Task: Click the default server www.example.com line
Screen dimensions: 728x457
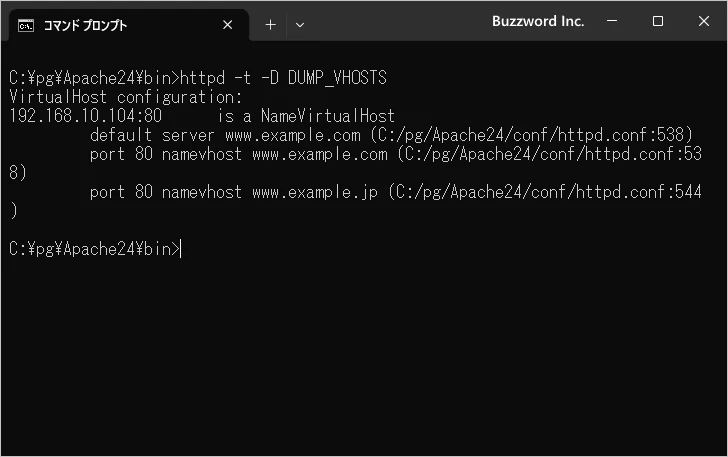Action: tap(225, 135)
